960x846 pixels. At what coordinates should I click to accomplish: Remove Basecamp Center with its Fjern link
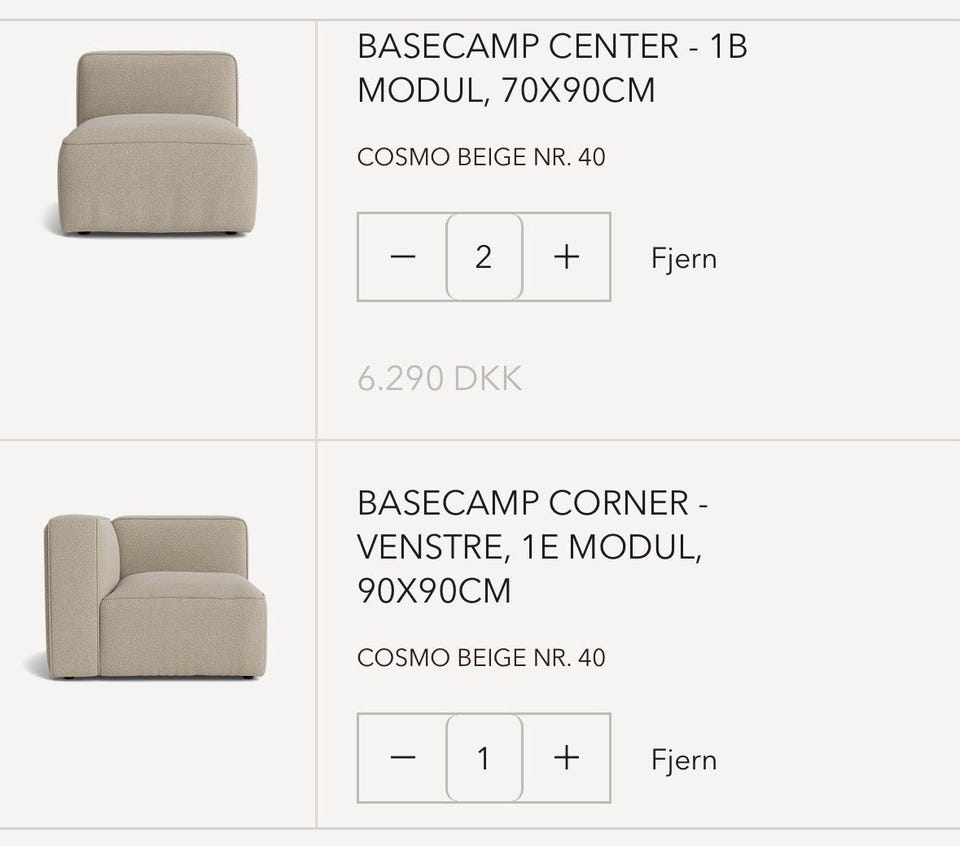click(684, 259)
